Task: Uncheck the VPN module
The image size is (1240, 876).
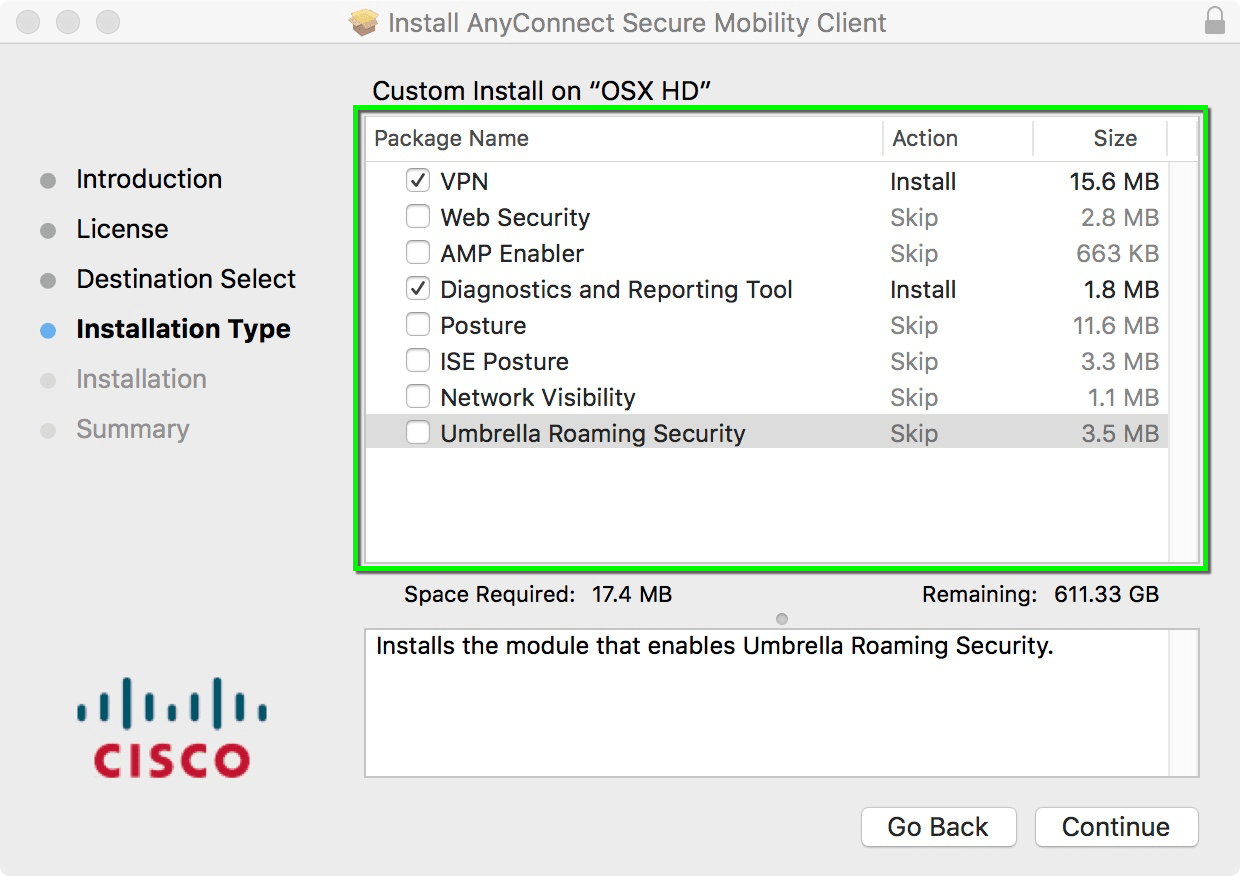Action: point(418,180)
